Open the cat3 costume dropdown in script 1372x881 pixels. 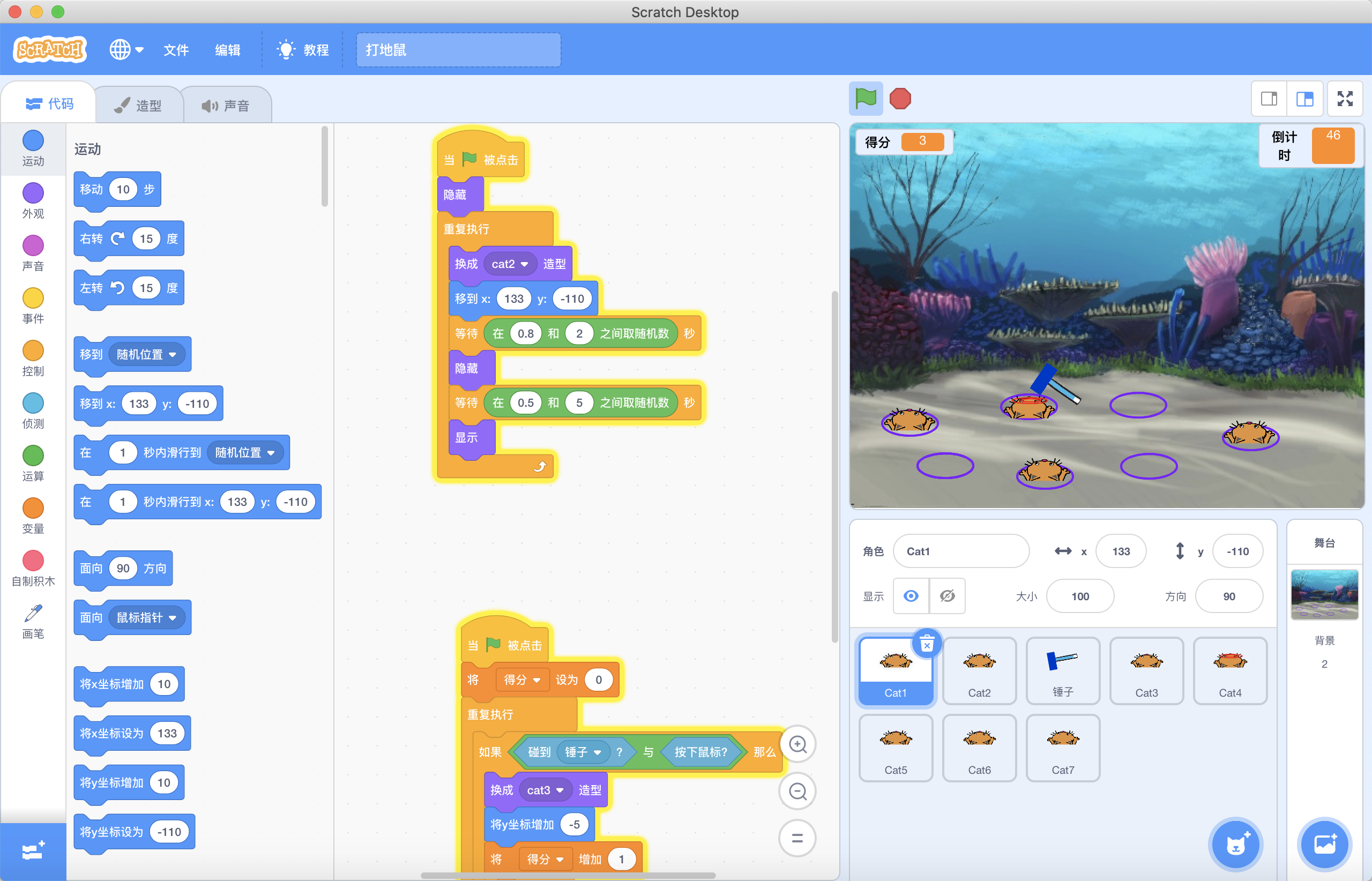click(x=545, y=790)
